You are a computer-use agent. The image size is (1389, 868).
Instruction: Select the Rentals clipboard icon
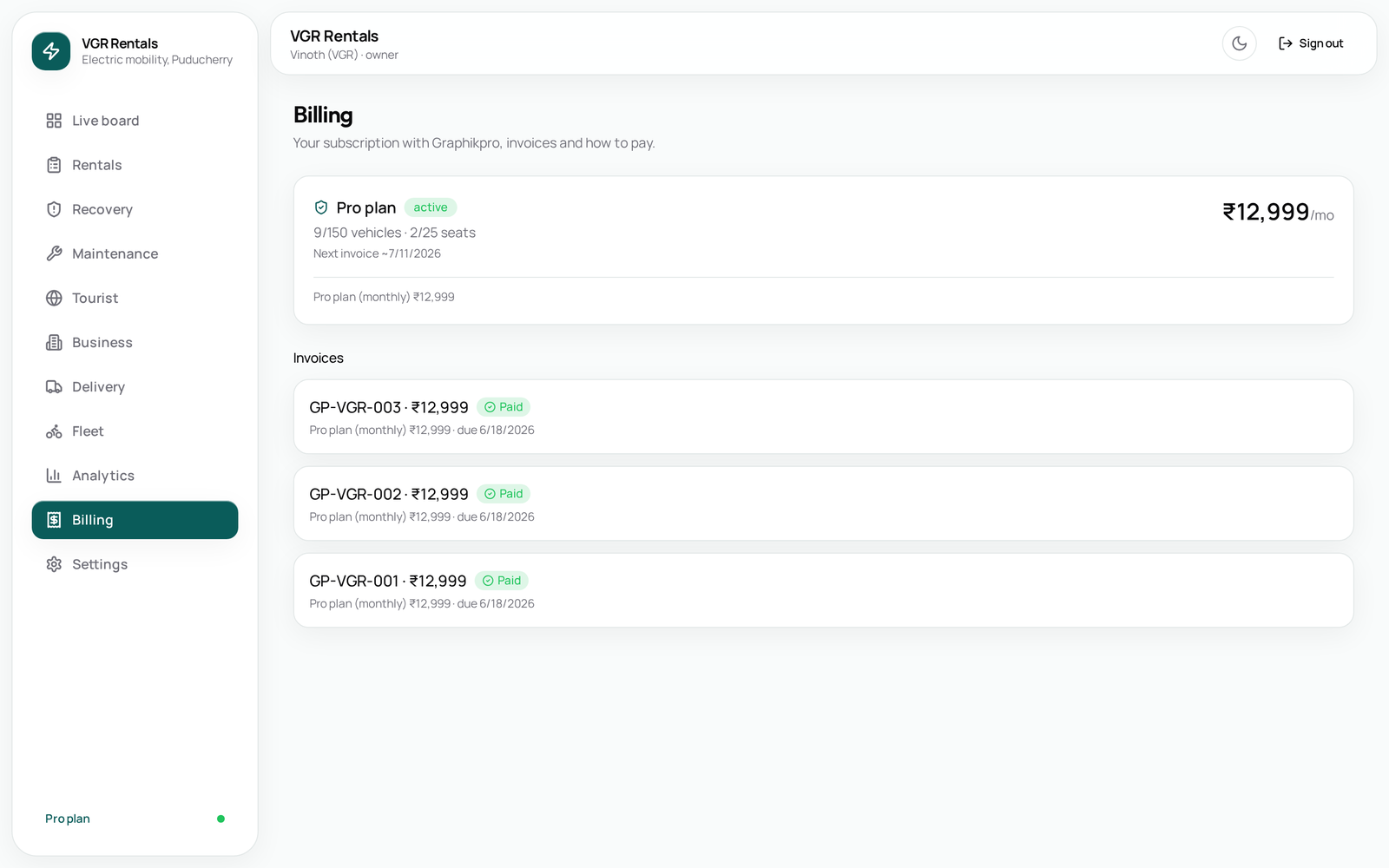pos(54,165)
